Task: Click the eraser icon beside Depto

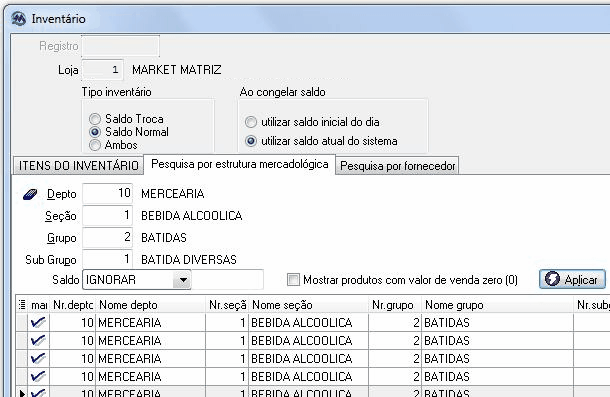Action: point(30,194)
